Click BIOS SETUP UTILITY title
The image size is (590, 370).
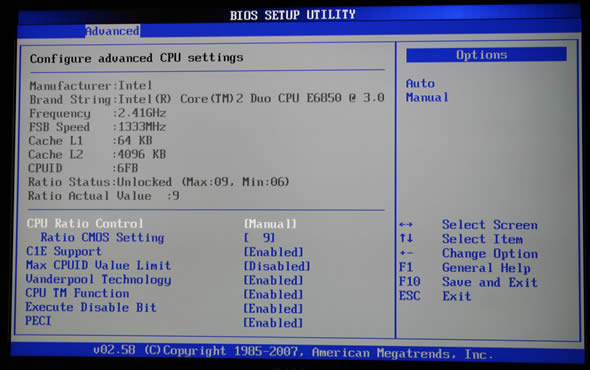point(293,15)
